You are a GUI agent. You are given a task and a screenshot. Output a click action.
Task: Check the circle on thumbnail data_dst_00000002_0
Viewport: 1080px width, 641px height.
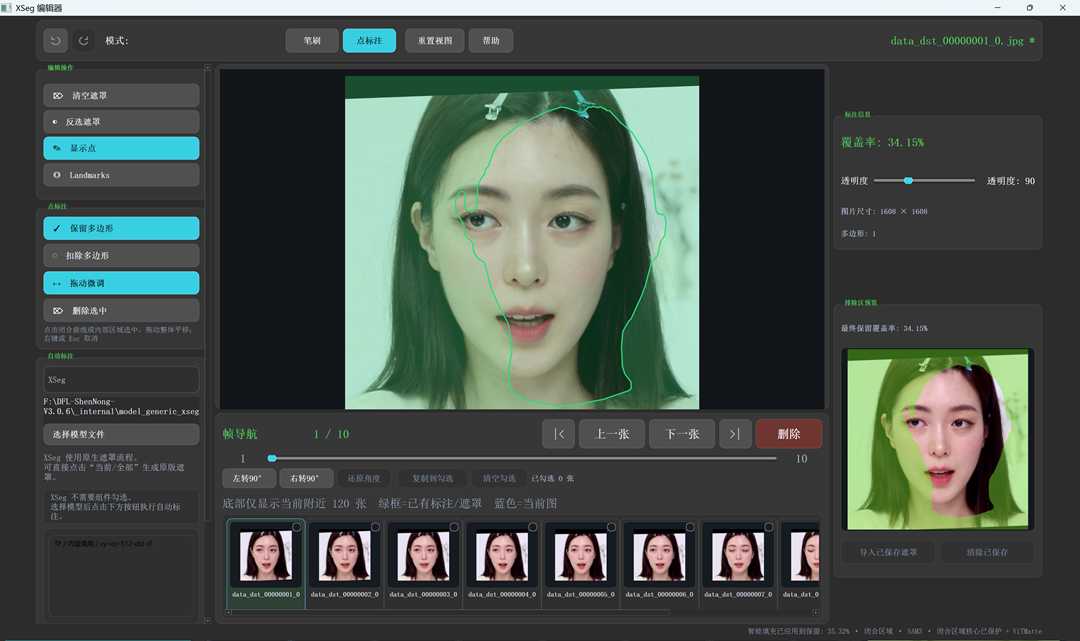[x=375, y=527]
